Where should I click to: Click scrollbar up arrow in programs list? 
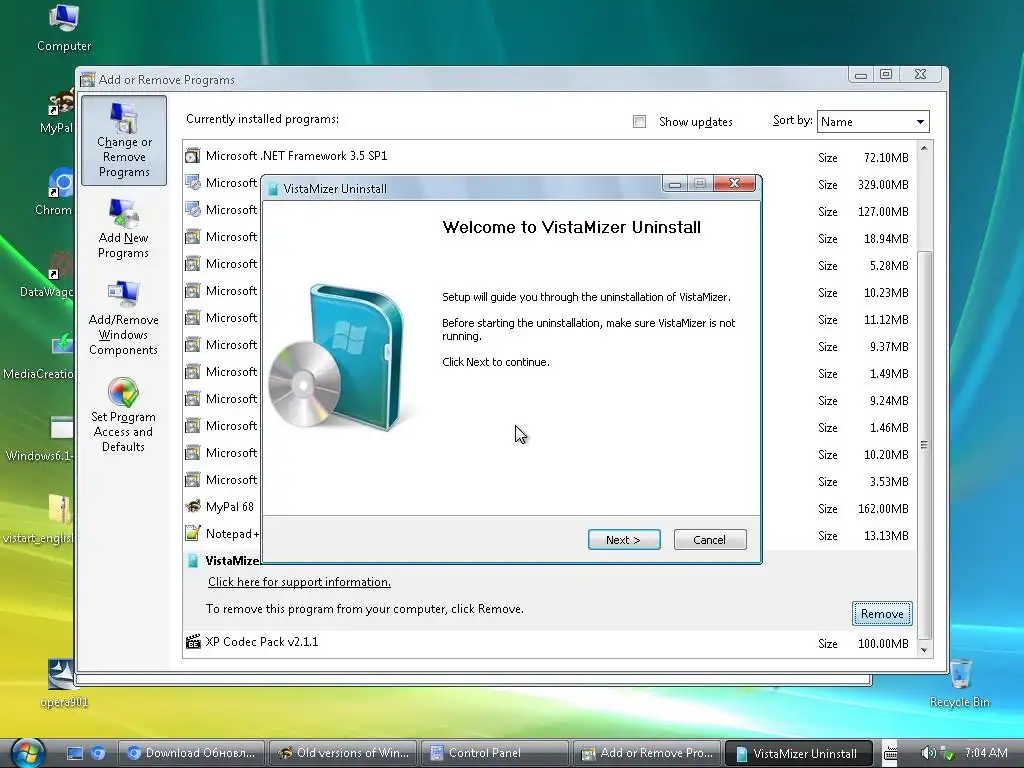(x=924, y=149)
